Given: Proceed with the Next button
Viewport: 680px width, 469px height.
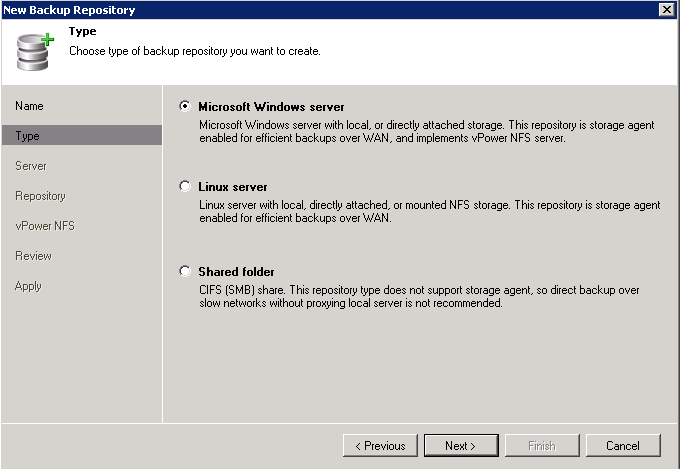Looking at the screenshot, I should click(x=461, y=446).
